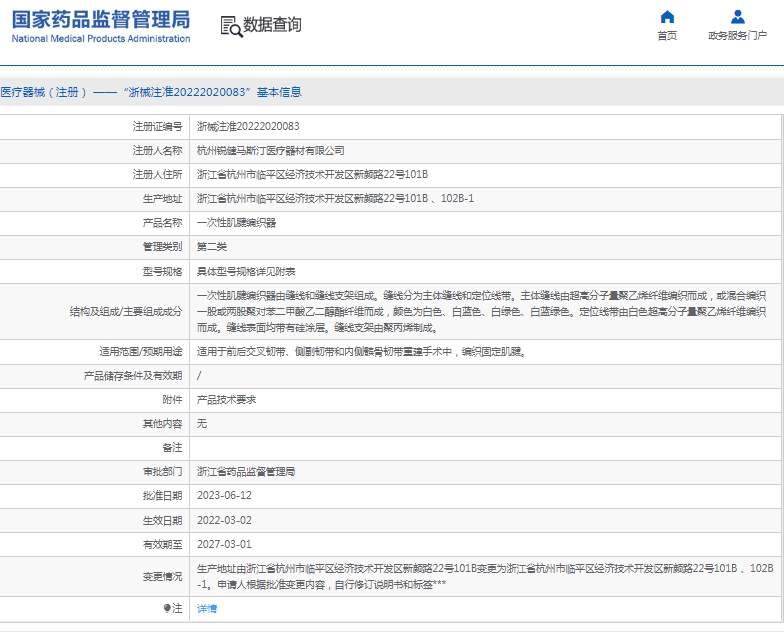Select effective date 2022-03-02
This screenshot has height=632, width=784.
(x=224, y=520)
